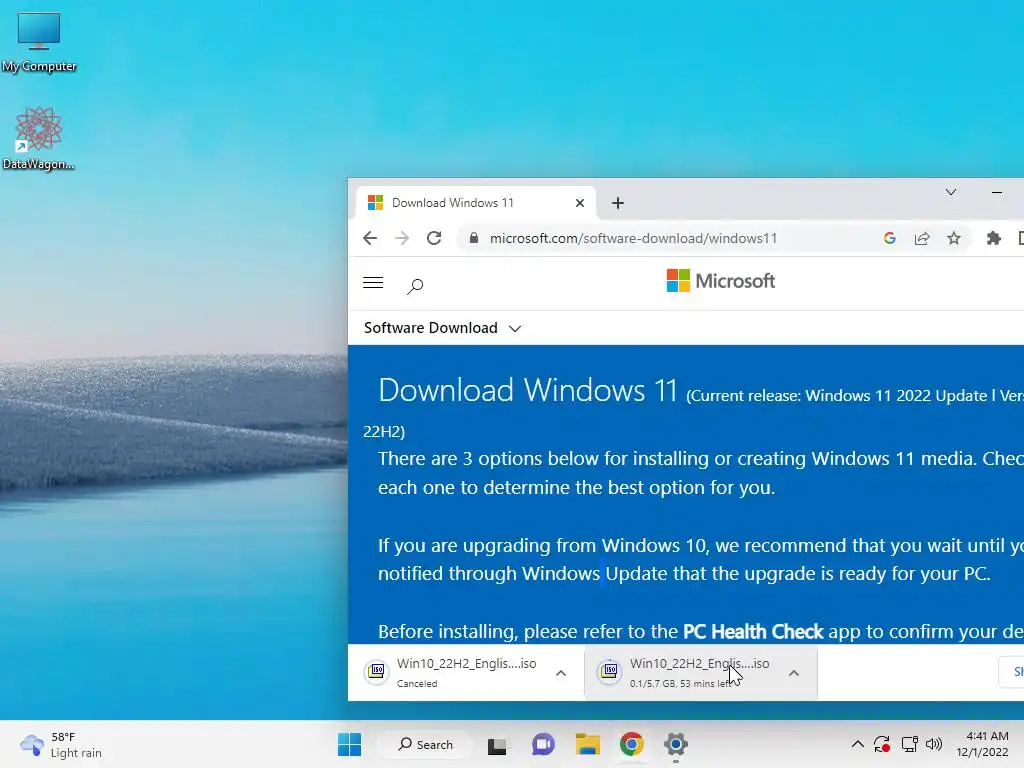Screen dimensions: 1024x768
Task: Open the weather widget showing 58°F
Action: click(61, 744)
